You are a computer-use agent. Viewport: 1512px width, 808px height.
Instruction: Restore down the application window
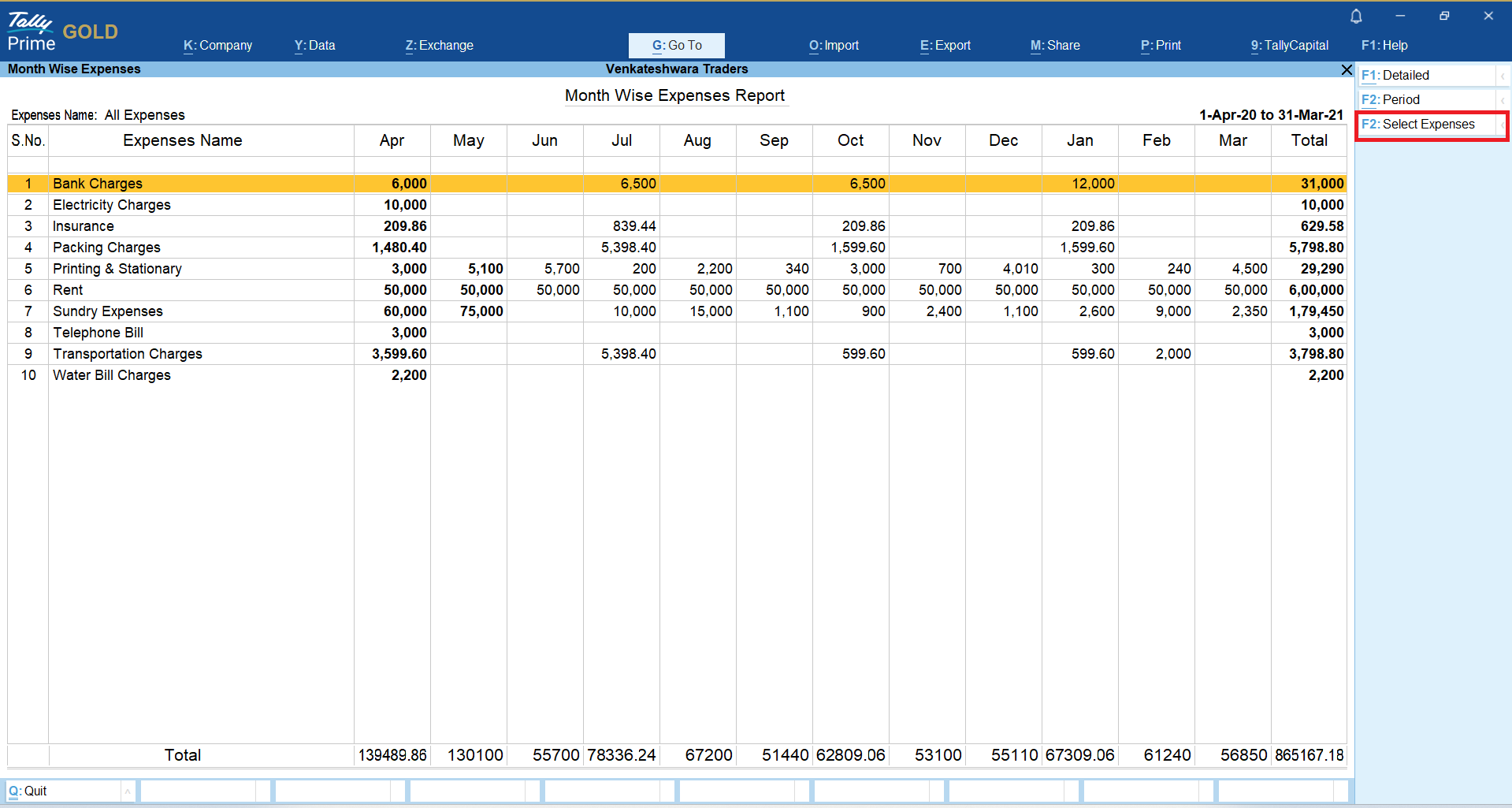pos(1444,16)
